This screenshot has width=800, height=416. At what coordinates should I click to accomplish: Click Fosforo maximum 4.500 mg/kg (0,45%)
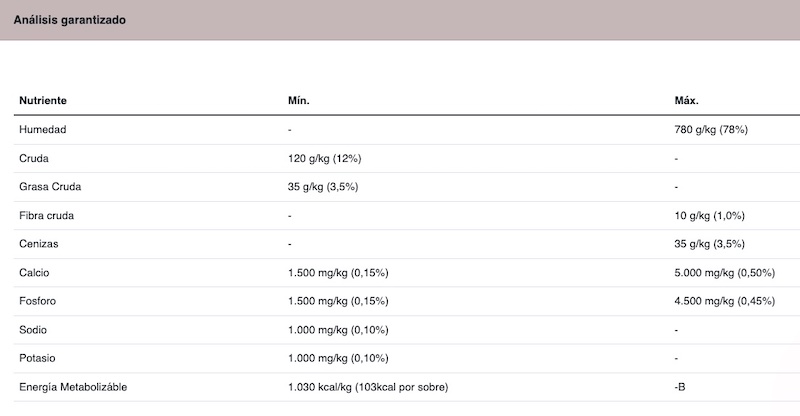(x=724, y=301)
